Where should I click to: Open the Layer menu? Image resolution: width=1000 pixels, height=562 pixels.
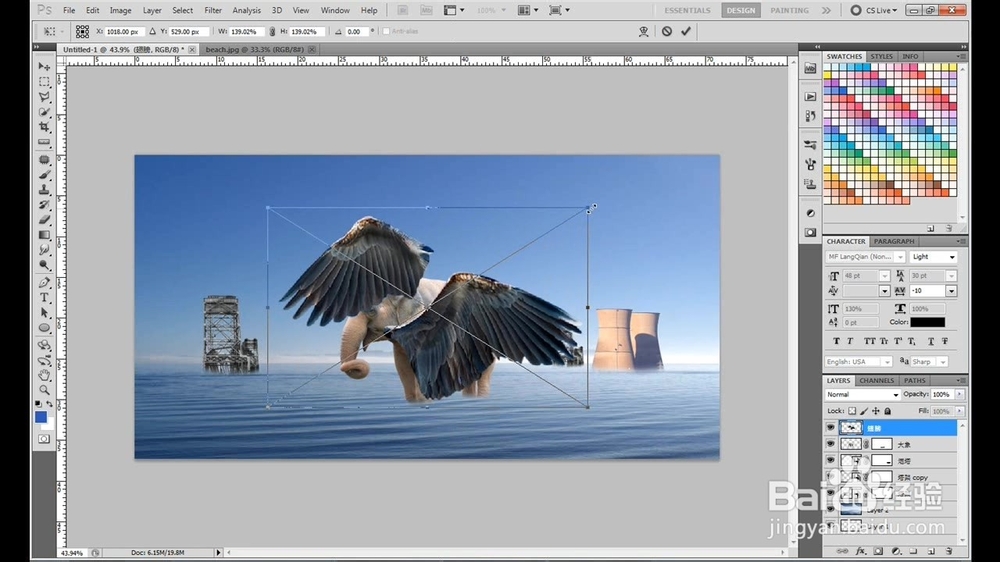[152, 10]
